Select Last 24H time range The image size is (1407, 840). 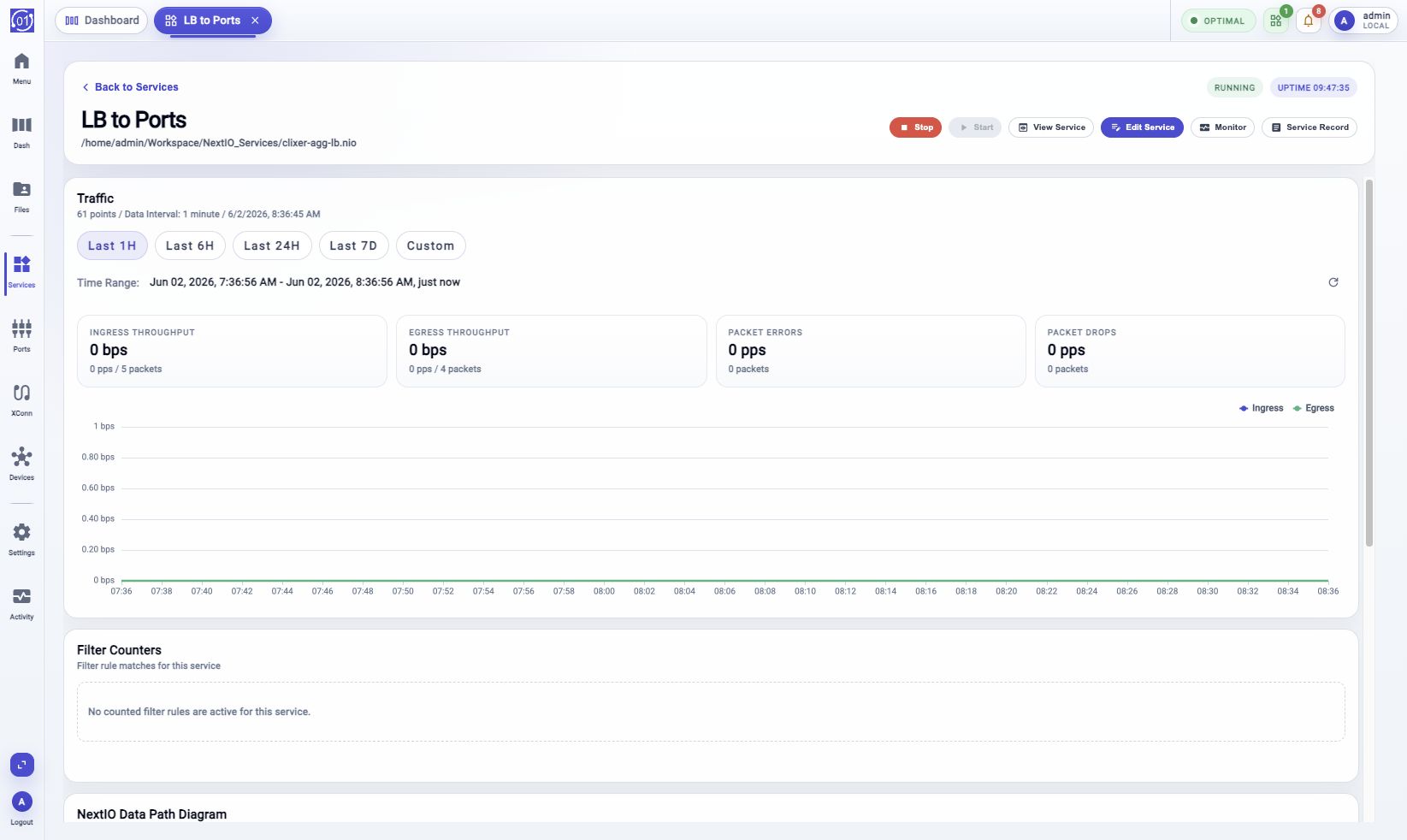[x=272, y=245]
